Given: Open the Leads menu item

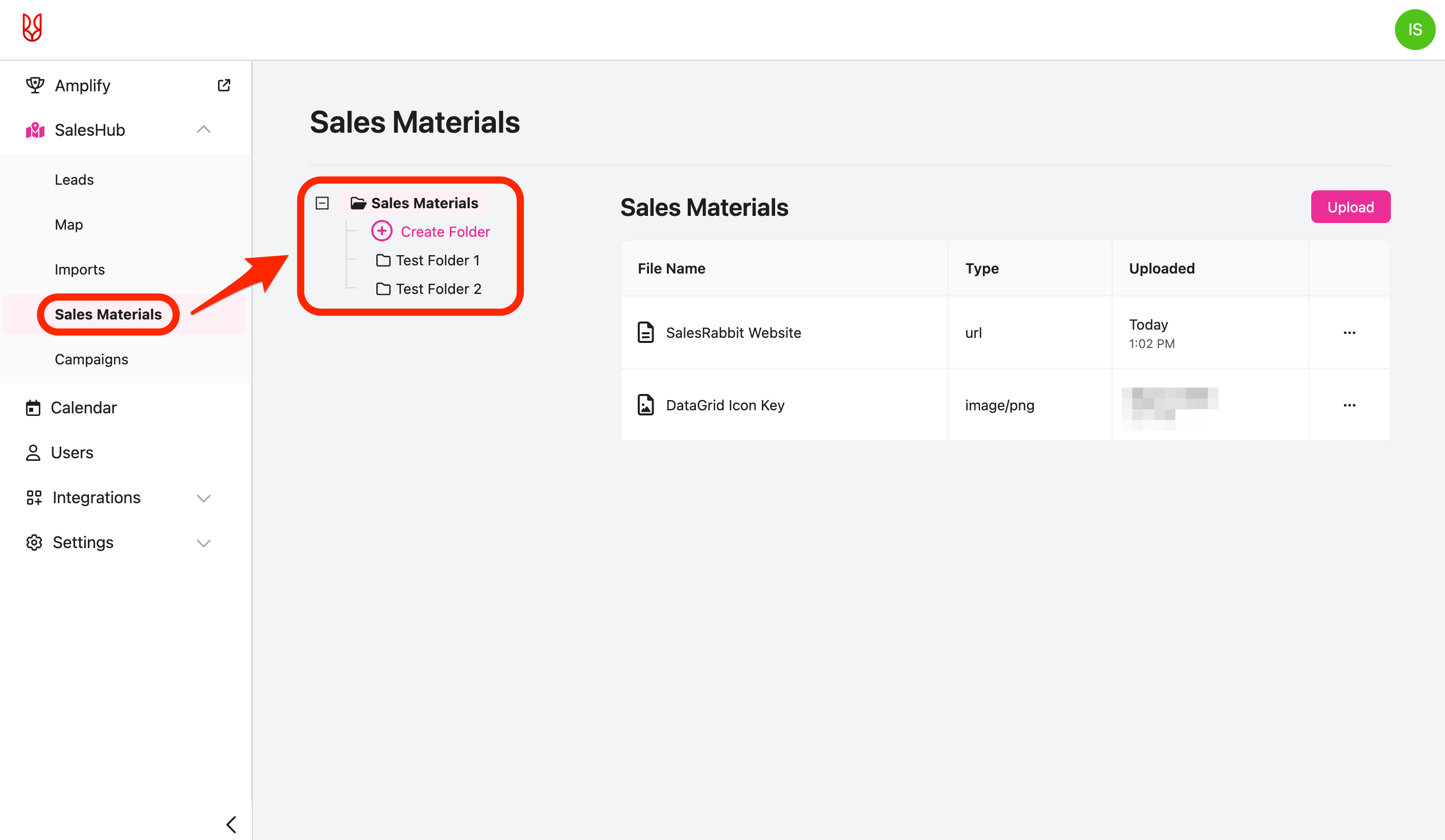Looking at the screenshot, I should click(x=74, y=180).
